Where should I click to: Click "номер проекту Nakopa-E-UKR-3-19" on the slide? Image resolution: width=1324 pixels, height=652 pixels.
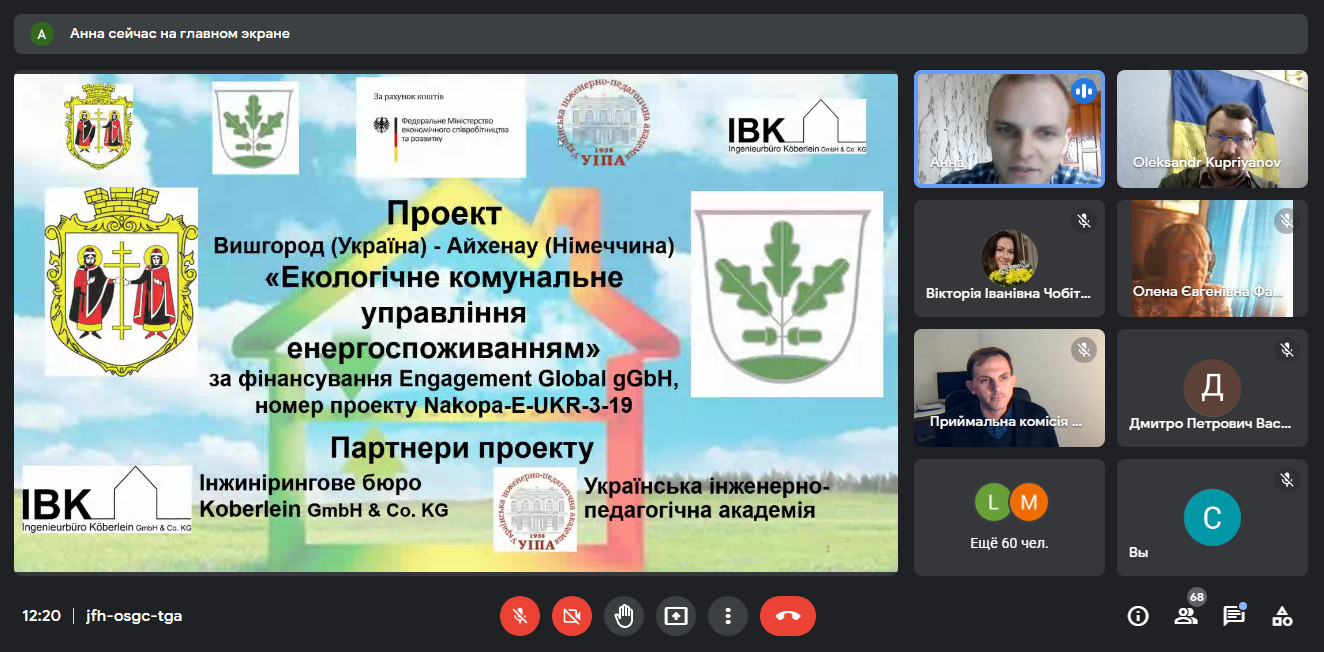445,405
